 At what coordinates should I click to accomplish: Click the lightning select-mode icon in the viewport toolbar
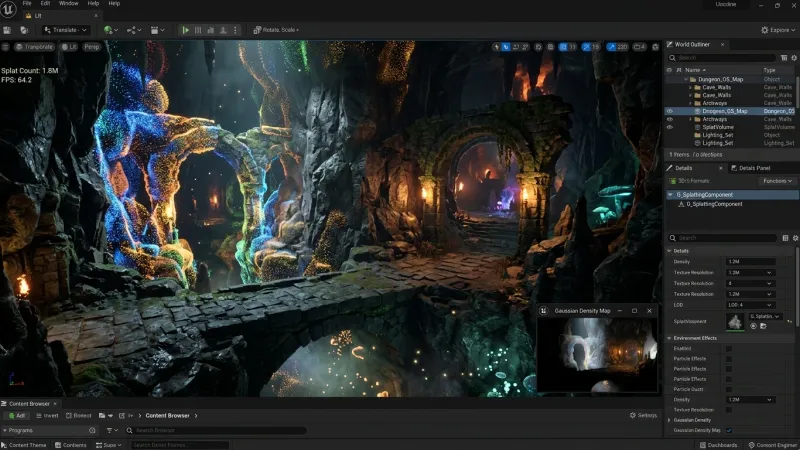point(496,47)
